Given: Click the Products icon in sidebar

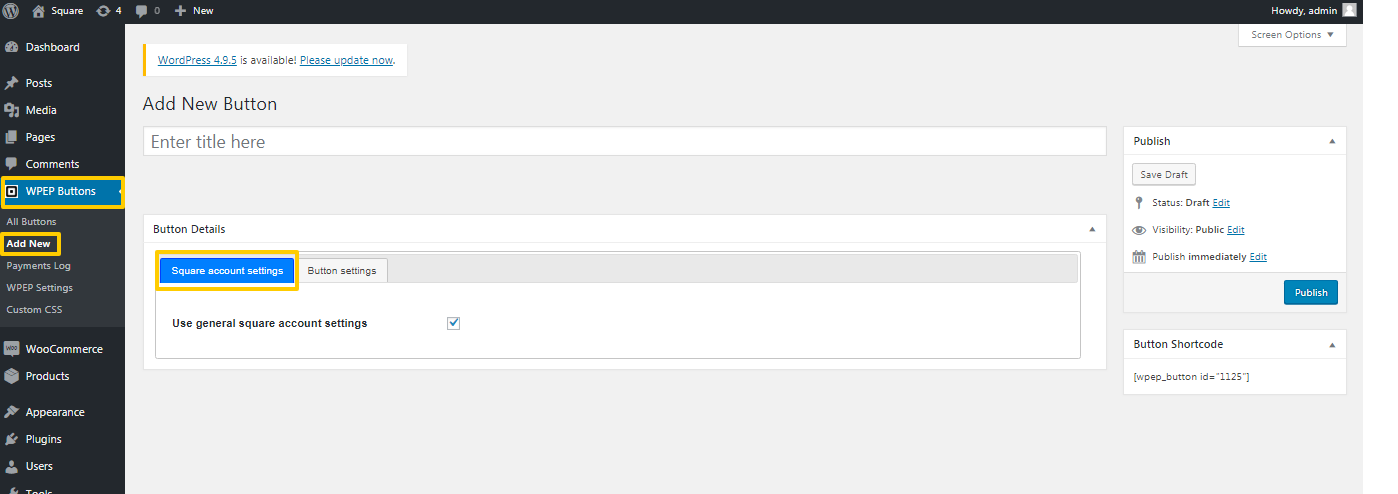Looking at the screenshot, I should click(12, 376).
